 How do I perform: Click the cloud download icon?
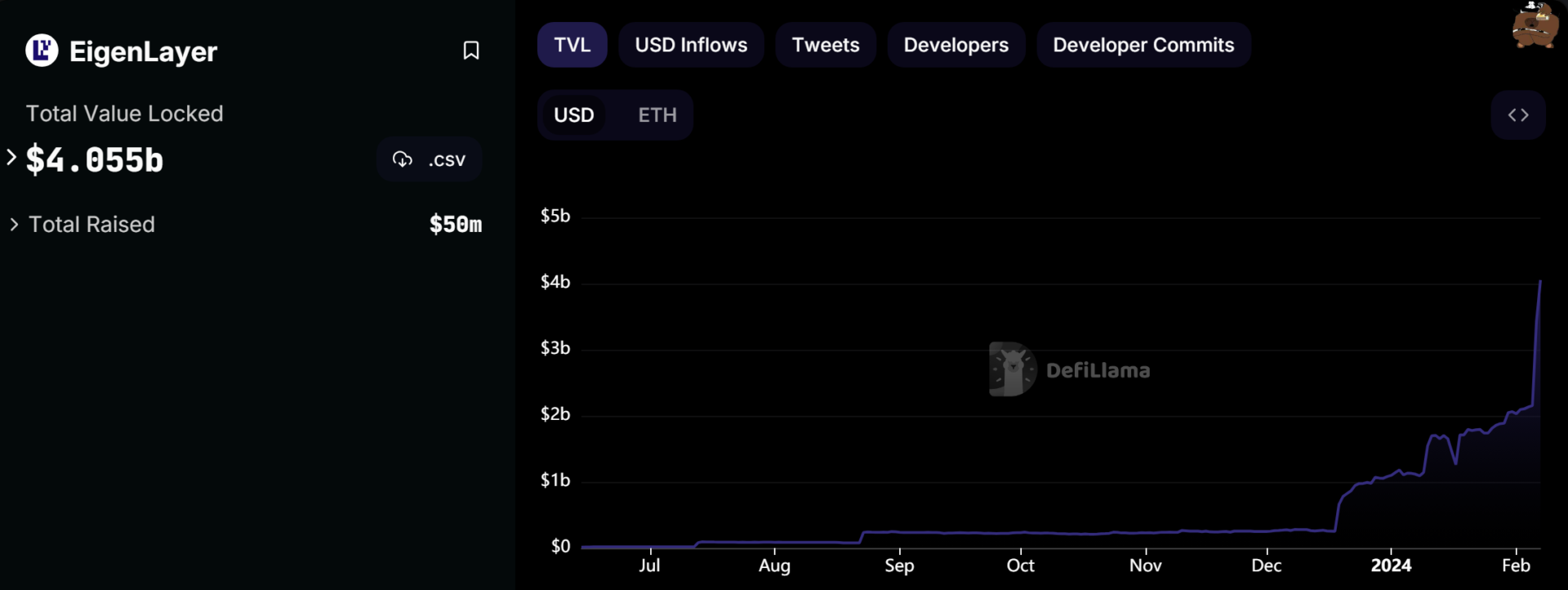403,159
